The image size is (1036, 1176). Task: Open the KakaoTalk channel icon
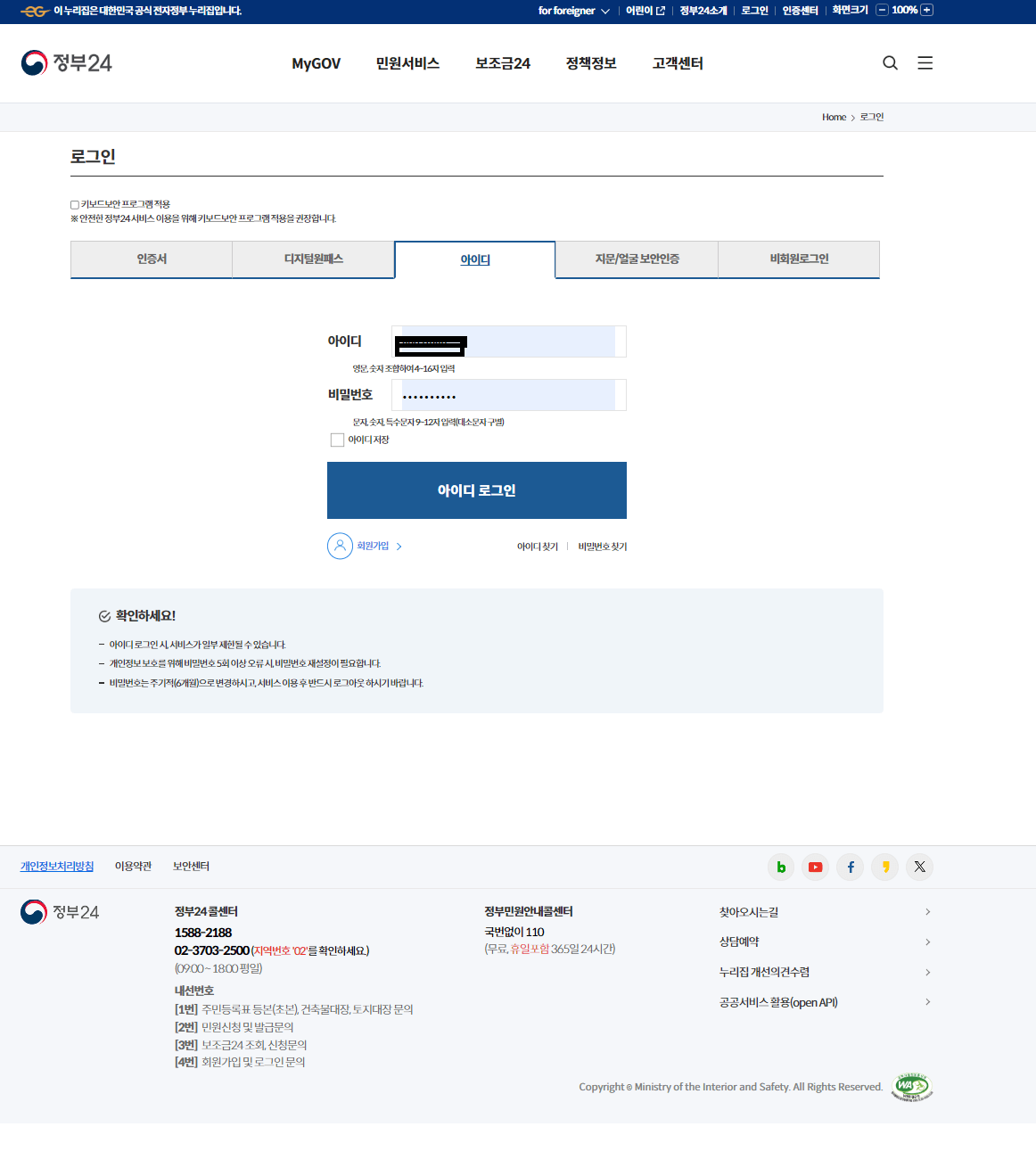pyautogui.click(x=885, y=867)
